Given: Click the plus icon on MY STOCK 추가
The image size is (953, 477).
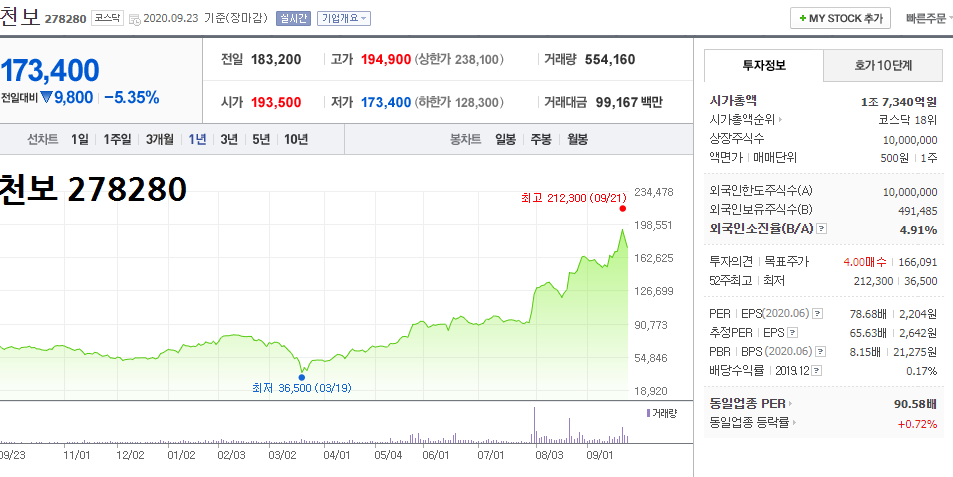Looking at the screenshot, I should (803, 19).
